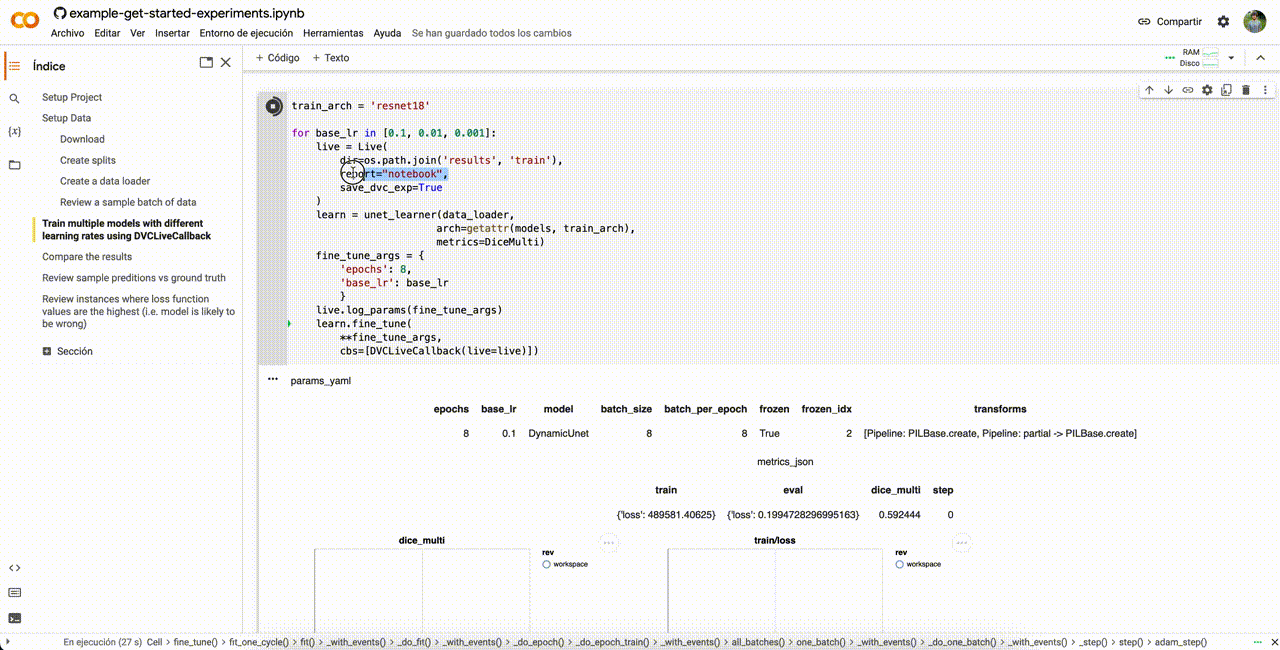The image size is (1280, 650).
Task: Open the variables {x} panel
Action: pos(14,132)
